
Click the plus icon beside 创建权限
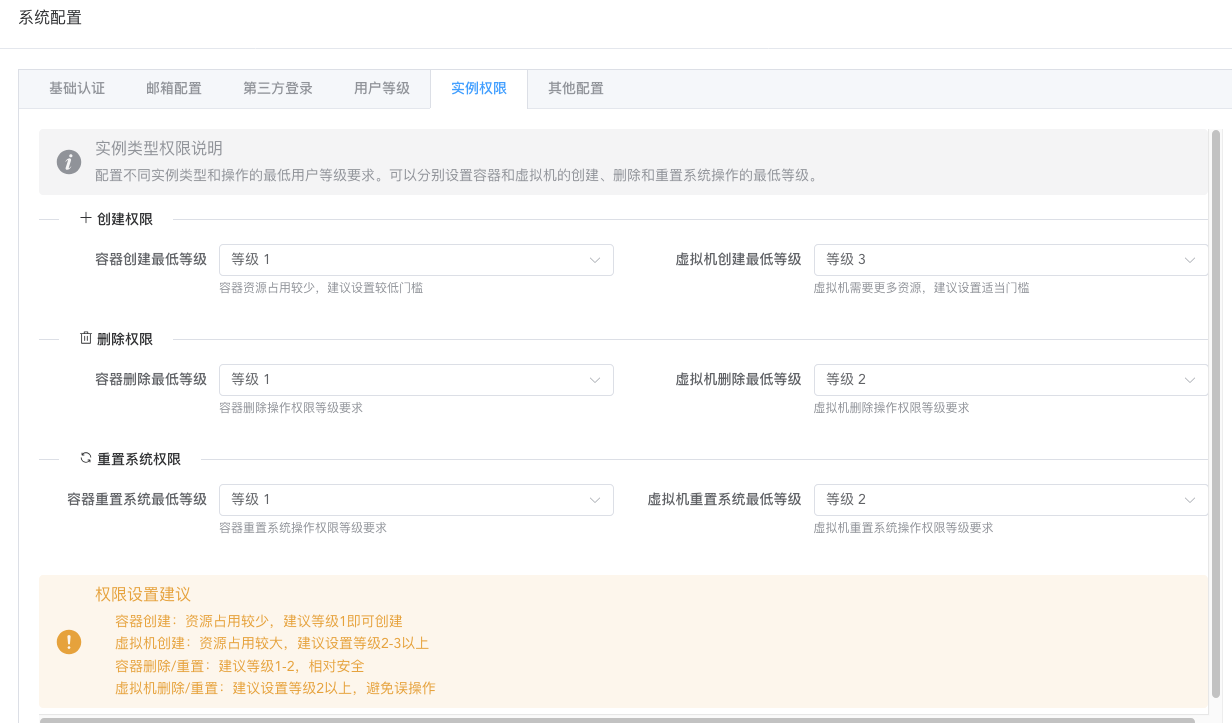pos(86,218)
